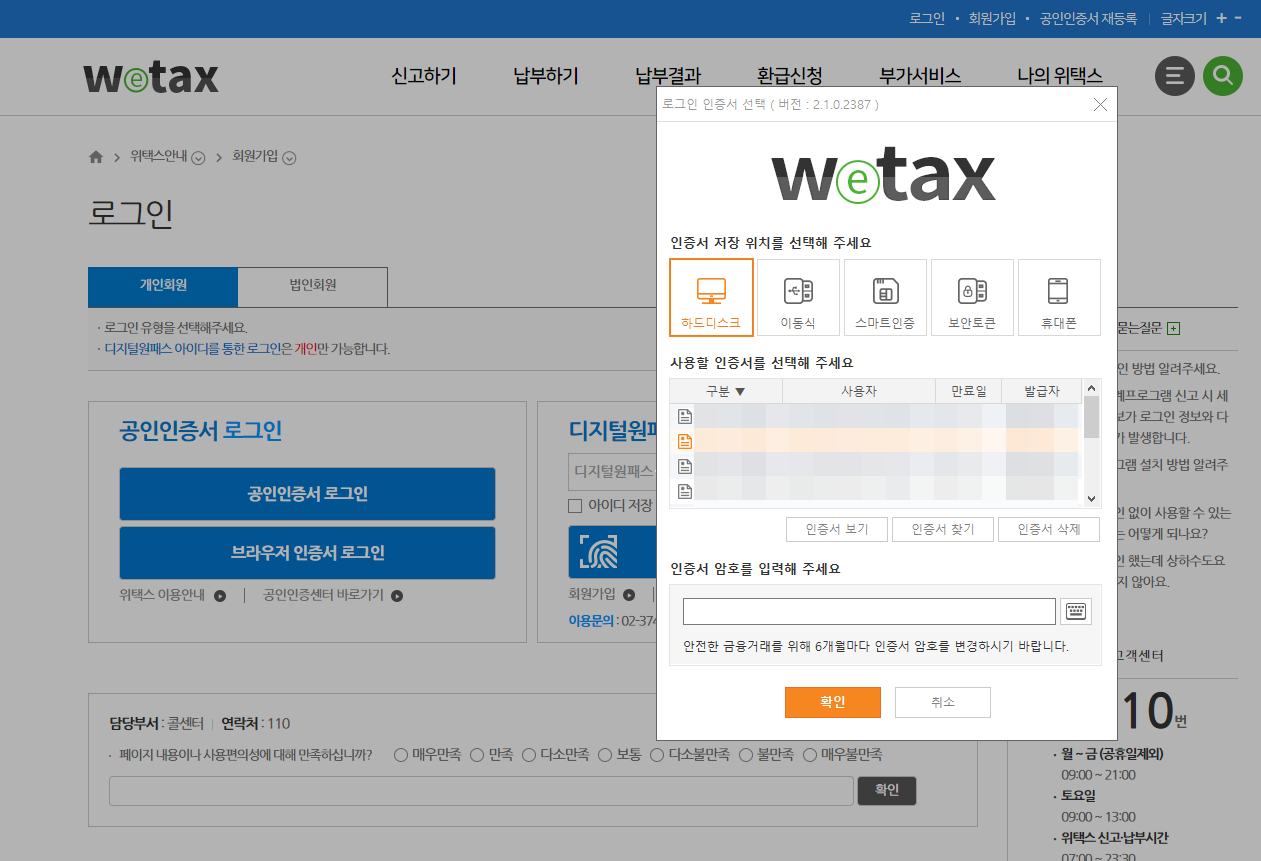Select the 다소만족 radio button

pyautogui.click(x=529, y=755)
